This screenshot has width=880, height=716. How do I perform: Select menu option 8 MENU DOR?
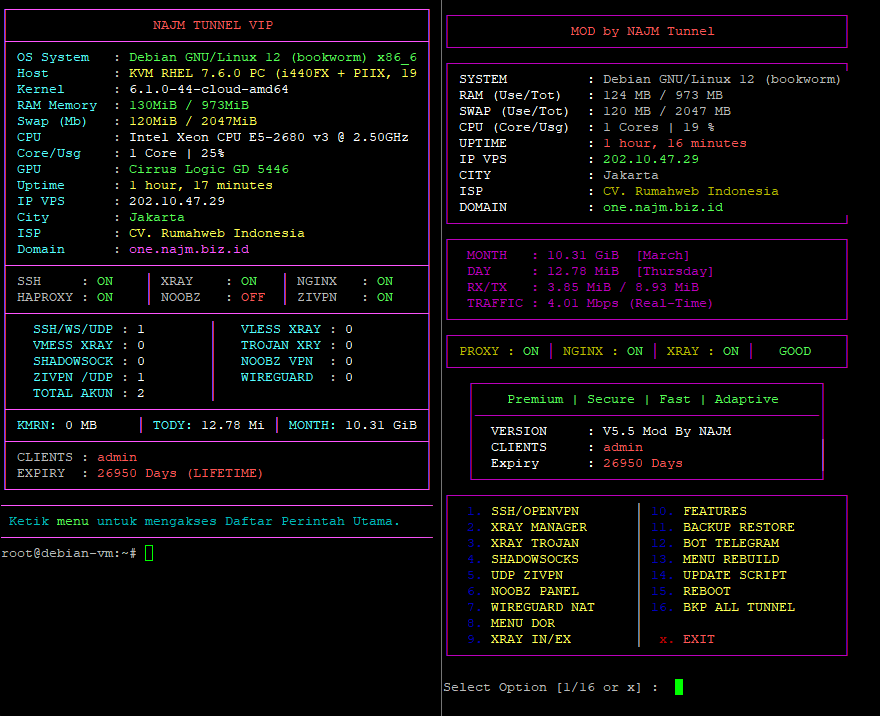coord(511,623)
